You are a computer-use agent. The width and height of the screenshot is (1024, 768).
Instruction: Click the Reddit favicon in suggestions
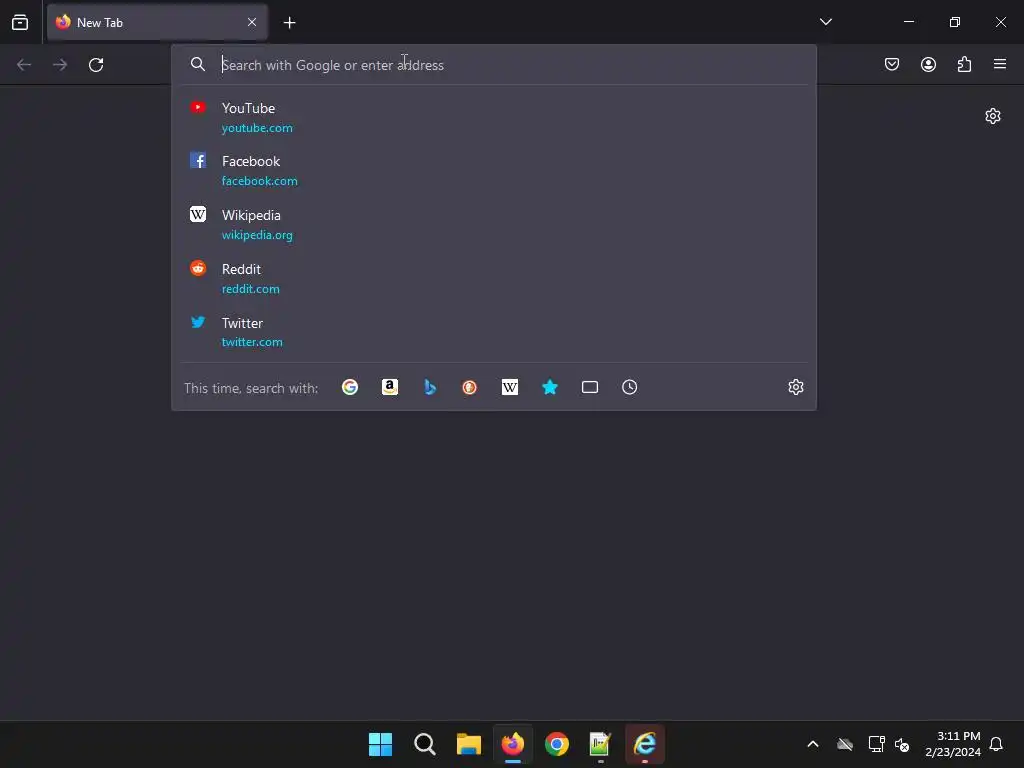[x=198, y=268]
